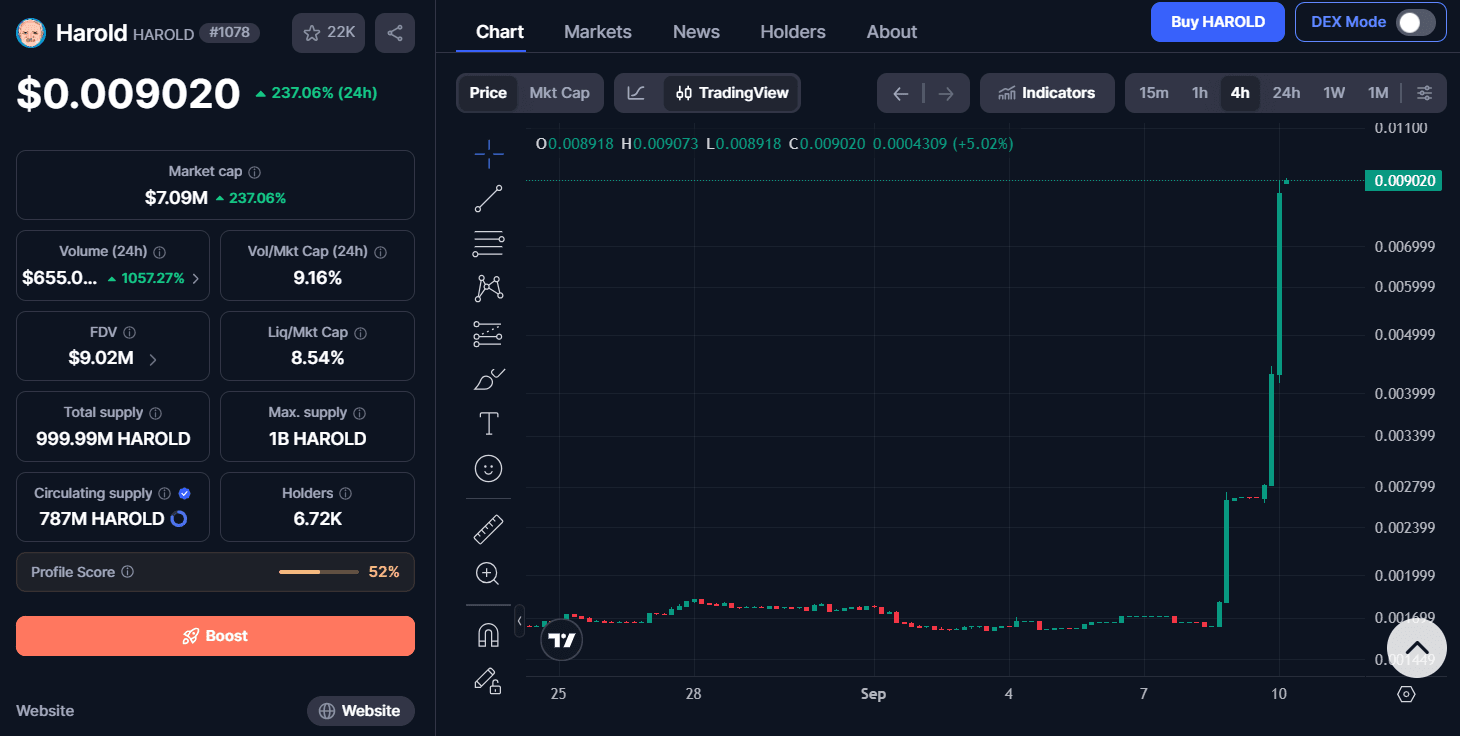Select the forecasting position tool
Screen dimensions: 1460x736
(x=488, y=334)
